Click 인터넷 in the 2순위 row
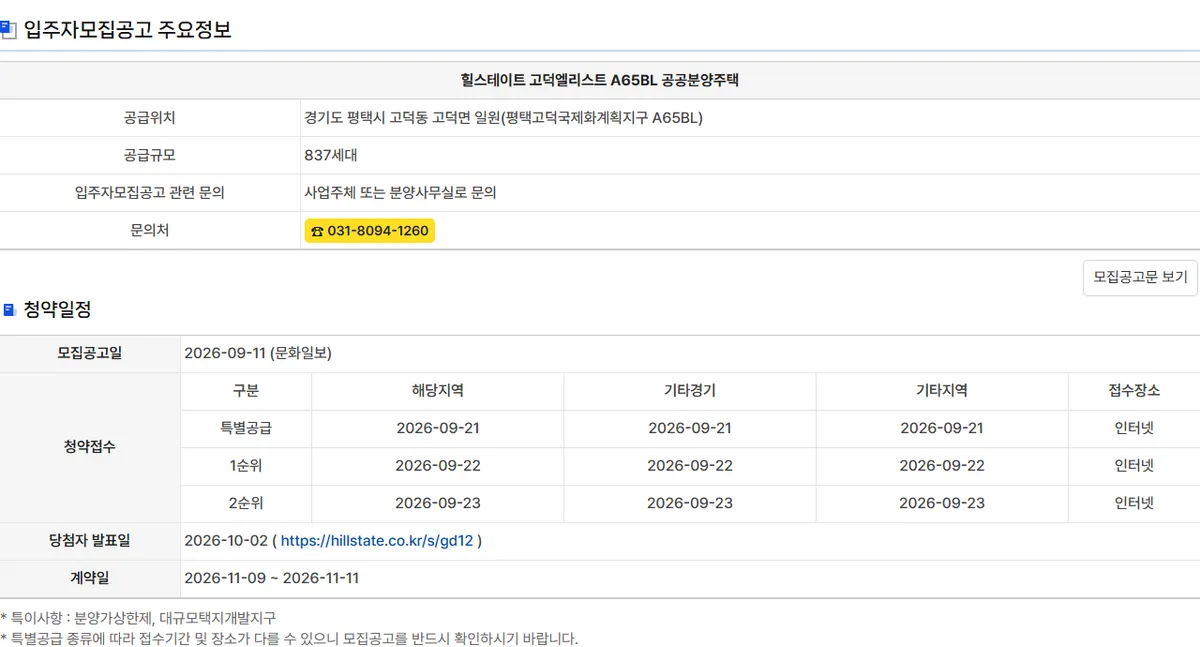The image size is (1200, 647). pyautogui.click(x=1134, y=503)
